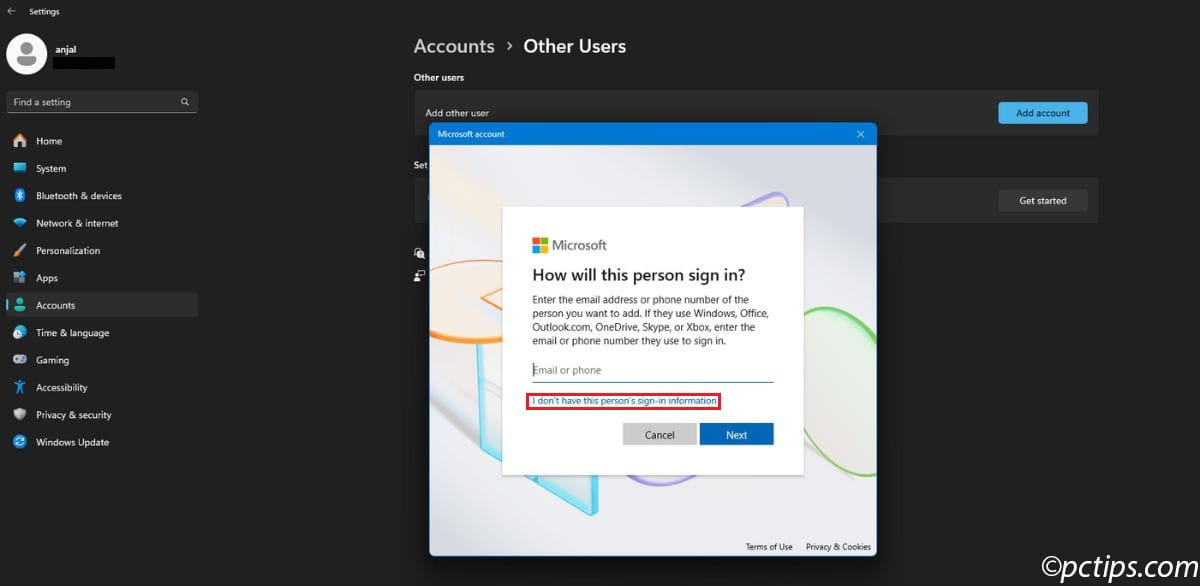Screen dimensions: 1200x586
Task: Click the Privacy & security shield icon
Action: (20, 414)
